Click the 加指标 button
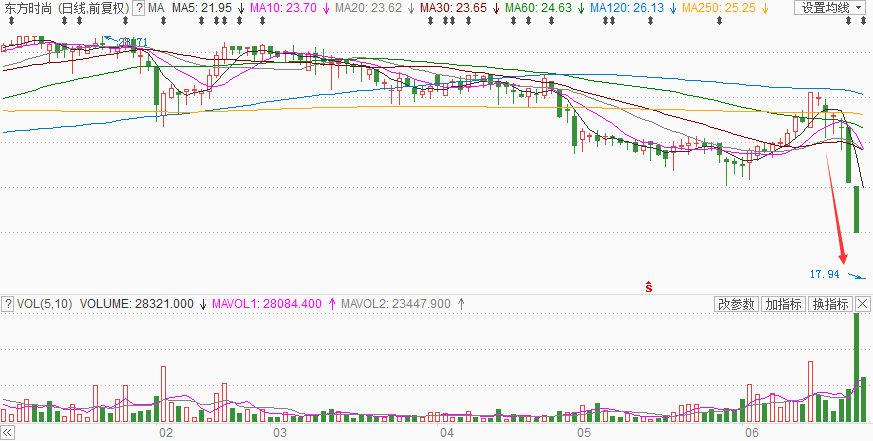The image size is (873, 441). (x=783, y=304)
